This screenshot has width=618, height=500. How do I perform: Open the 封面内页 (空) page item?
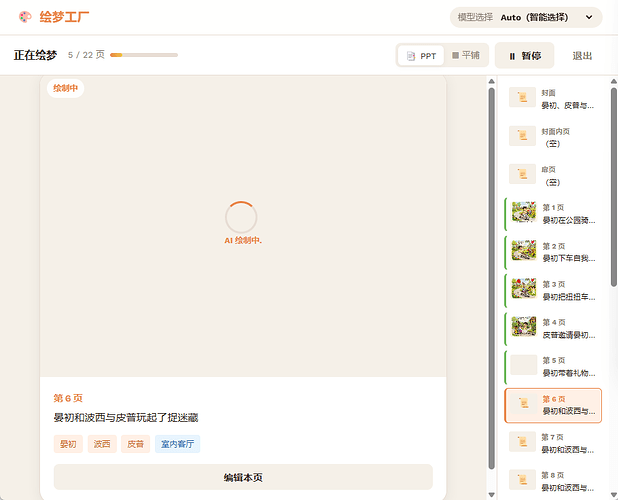coord(553,136)
